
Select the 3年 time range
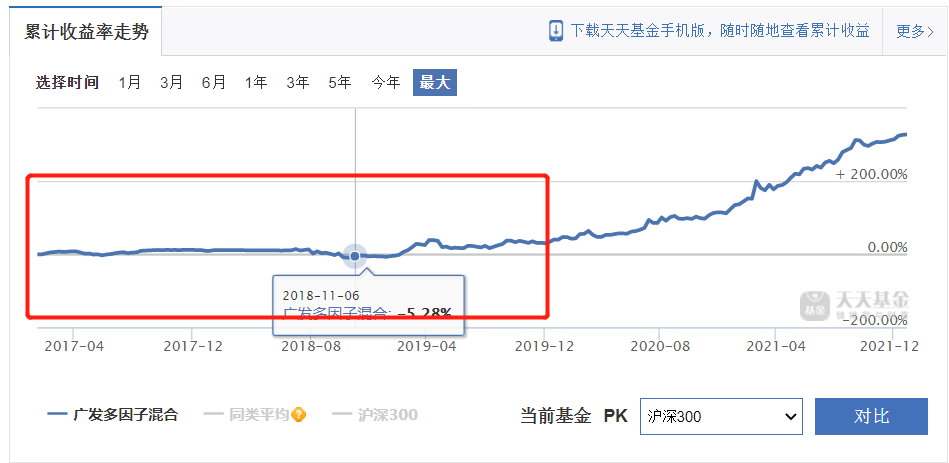pyautogui.click(x=298, y=82)
